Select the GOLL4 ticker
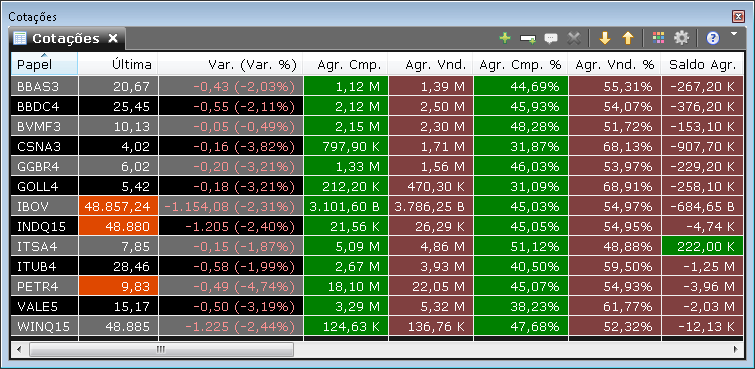755x369 pixels. [x=38, y=186]
